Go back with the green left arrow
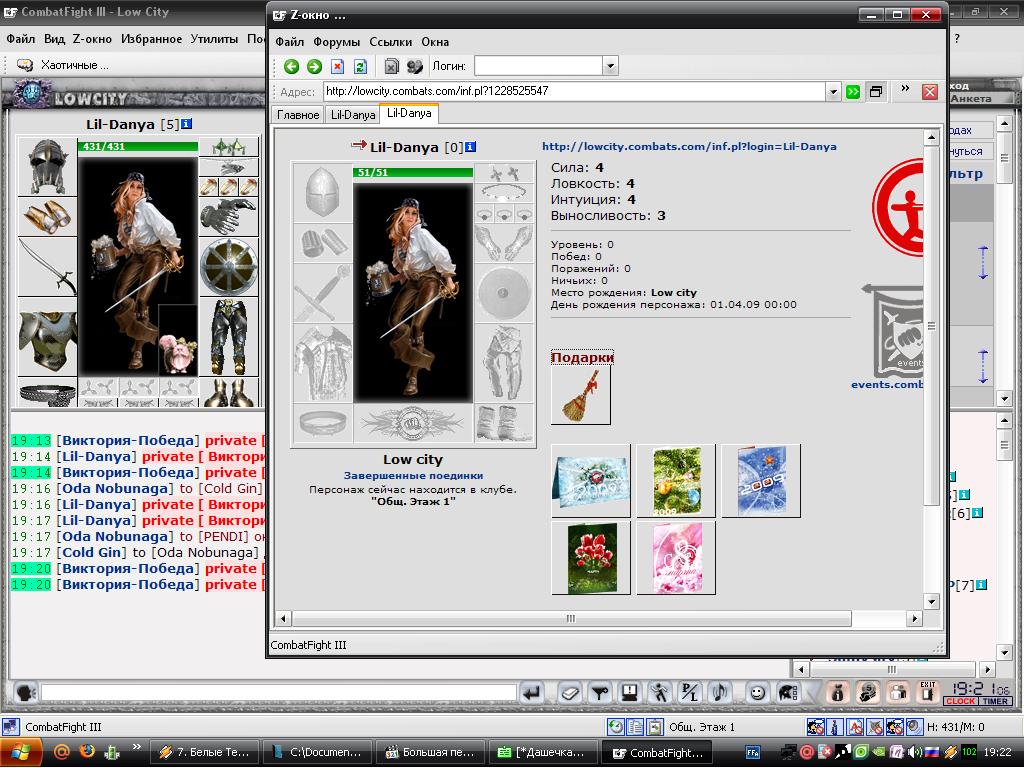Screen dimensions: 1024x768 (291, 66)
